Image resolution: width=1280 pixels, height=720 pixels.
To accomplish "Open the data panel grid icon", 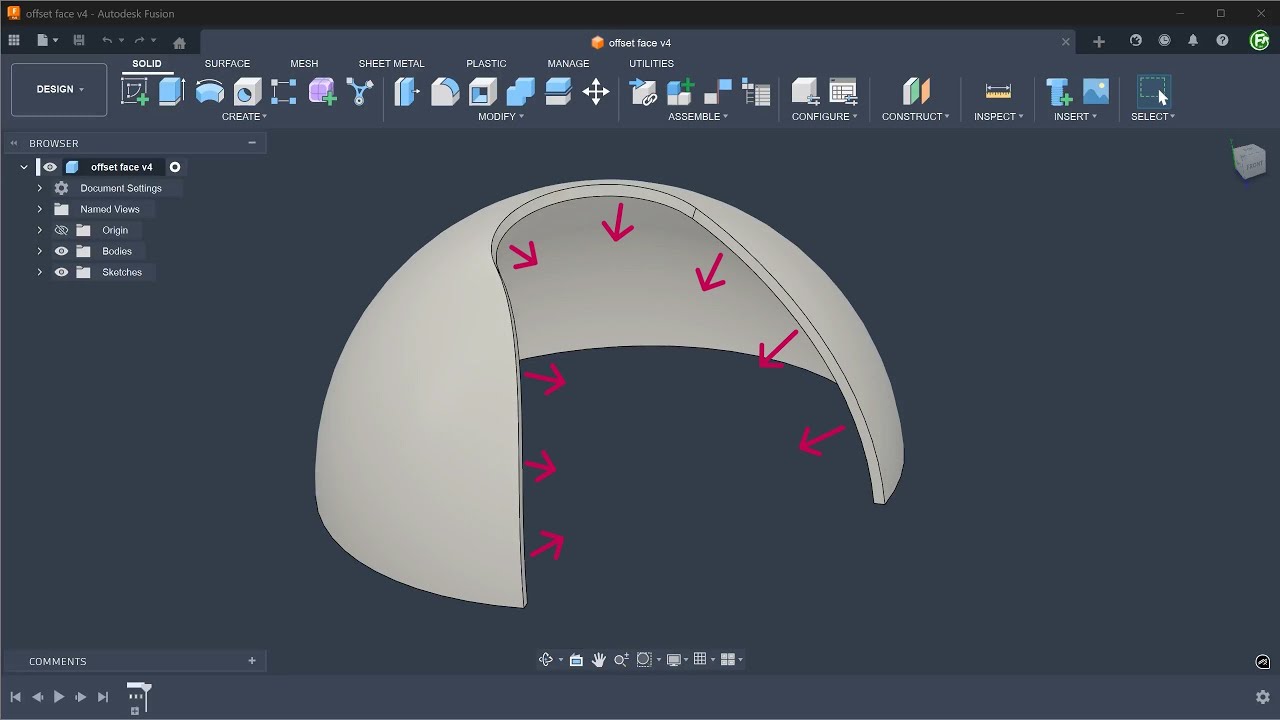I will coord(14,41).
